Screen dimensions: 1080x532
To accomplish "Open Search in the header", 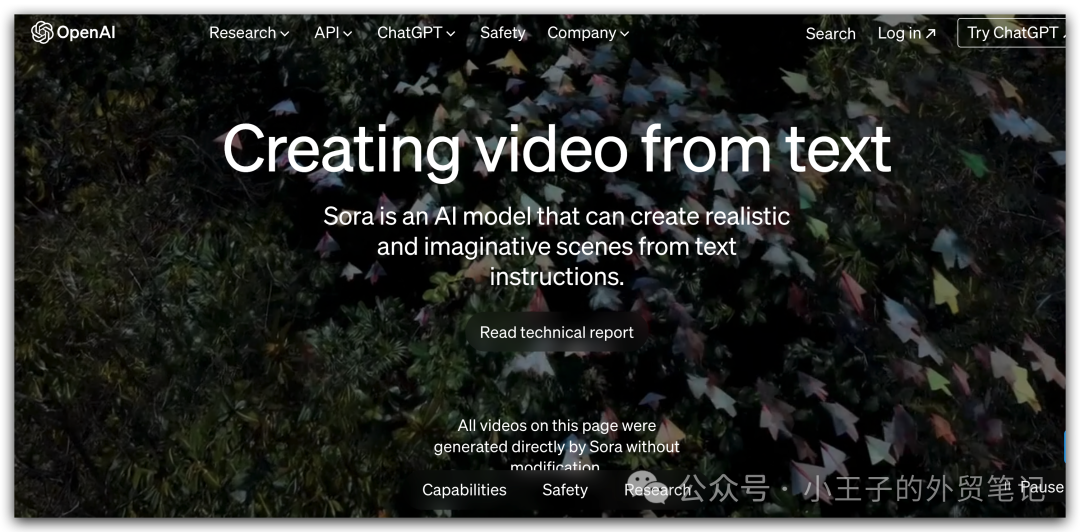I will [x=831, y=34].
